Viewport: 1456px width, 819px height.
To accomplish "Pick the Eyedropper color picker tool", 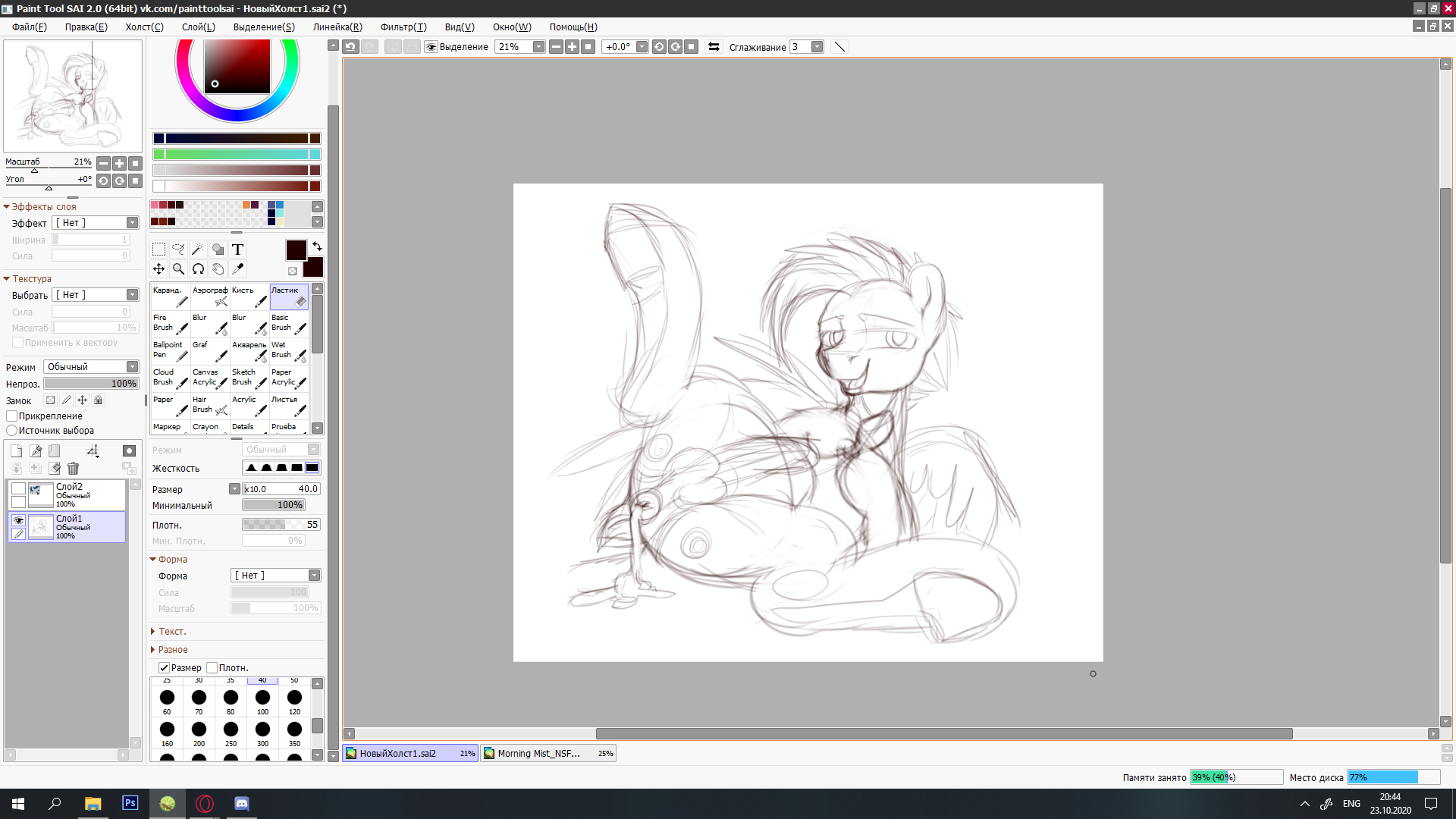I will click(x=237, y=268).
